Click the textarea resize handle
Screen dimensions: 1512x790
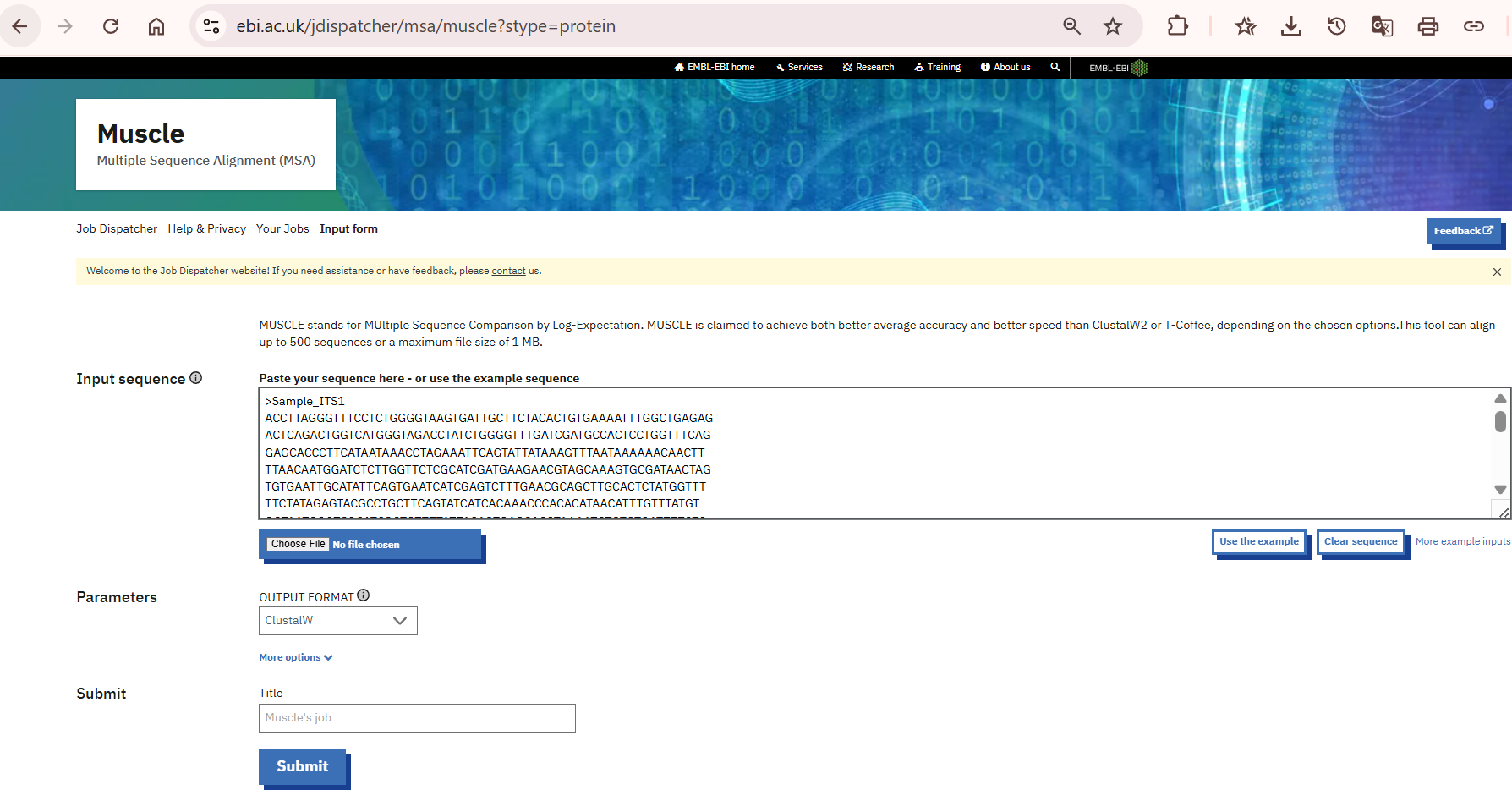click(x=1503, y=513)
